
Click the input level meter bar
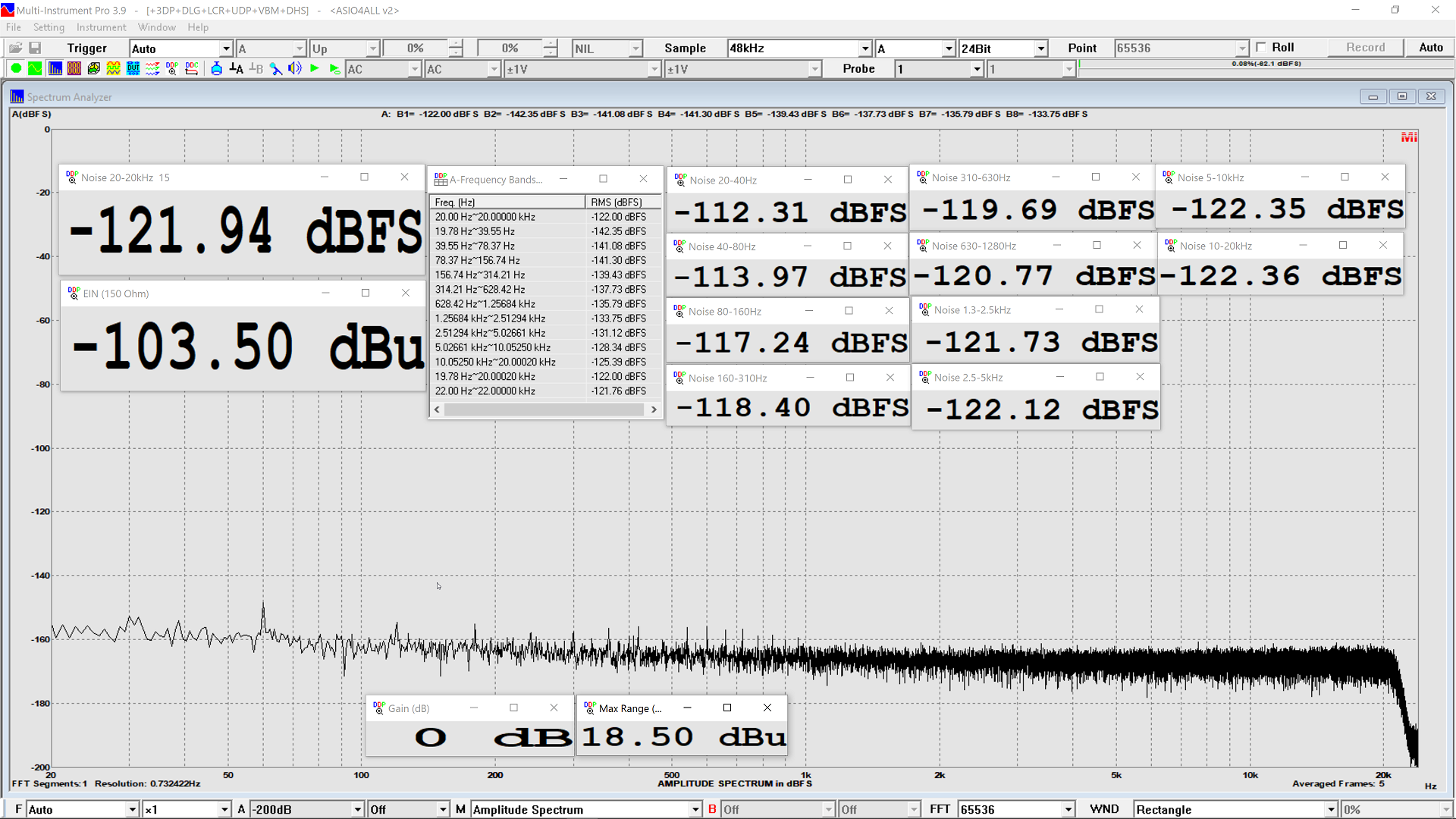pyautogui.click(x=1265, y=70)
